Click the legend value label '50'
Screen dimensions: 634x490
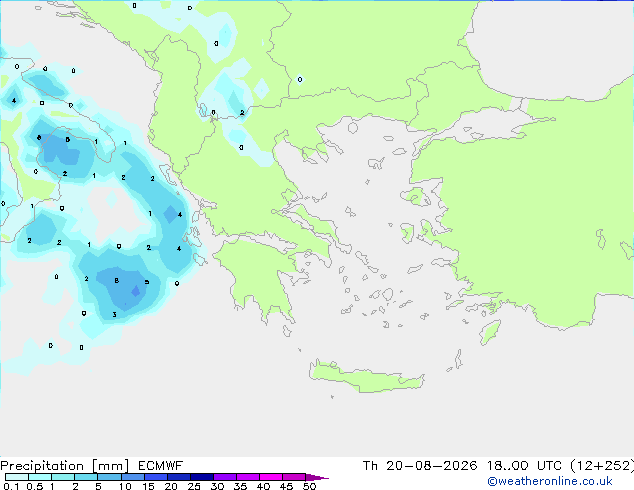(309, 486)
